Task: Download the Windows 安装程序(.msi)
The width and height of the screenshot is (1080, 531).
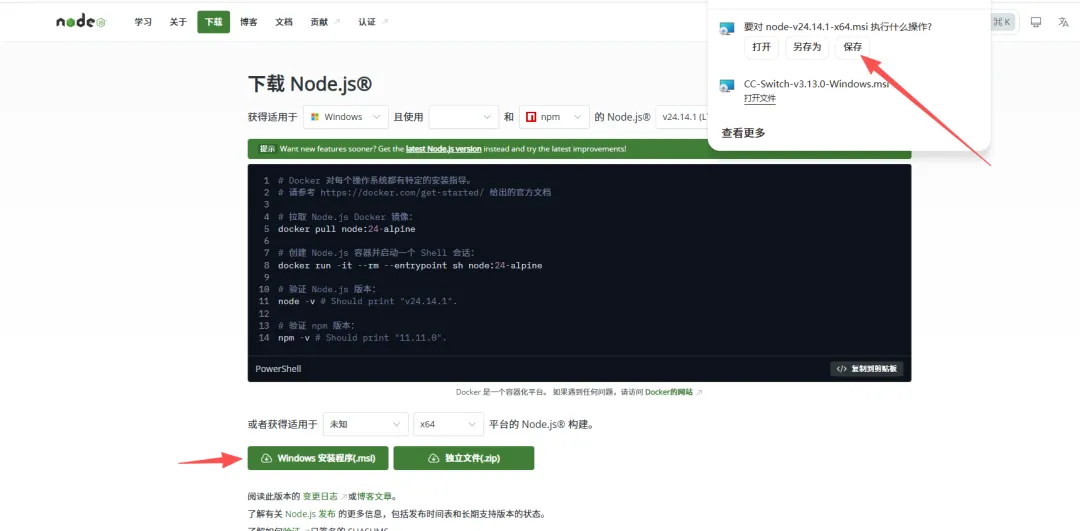Action: point(318,458)
